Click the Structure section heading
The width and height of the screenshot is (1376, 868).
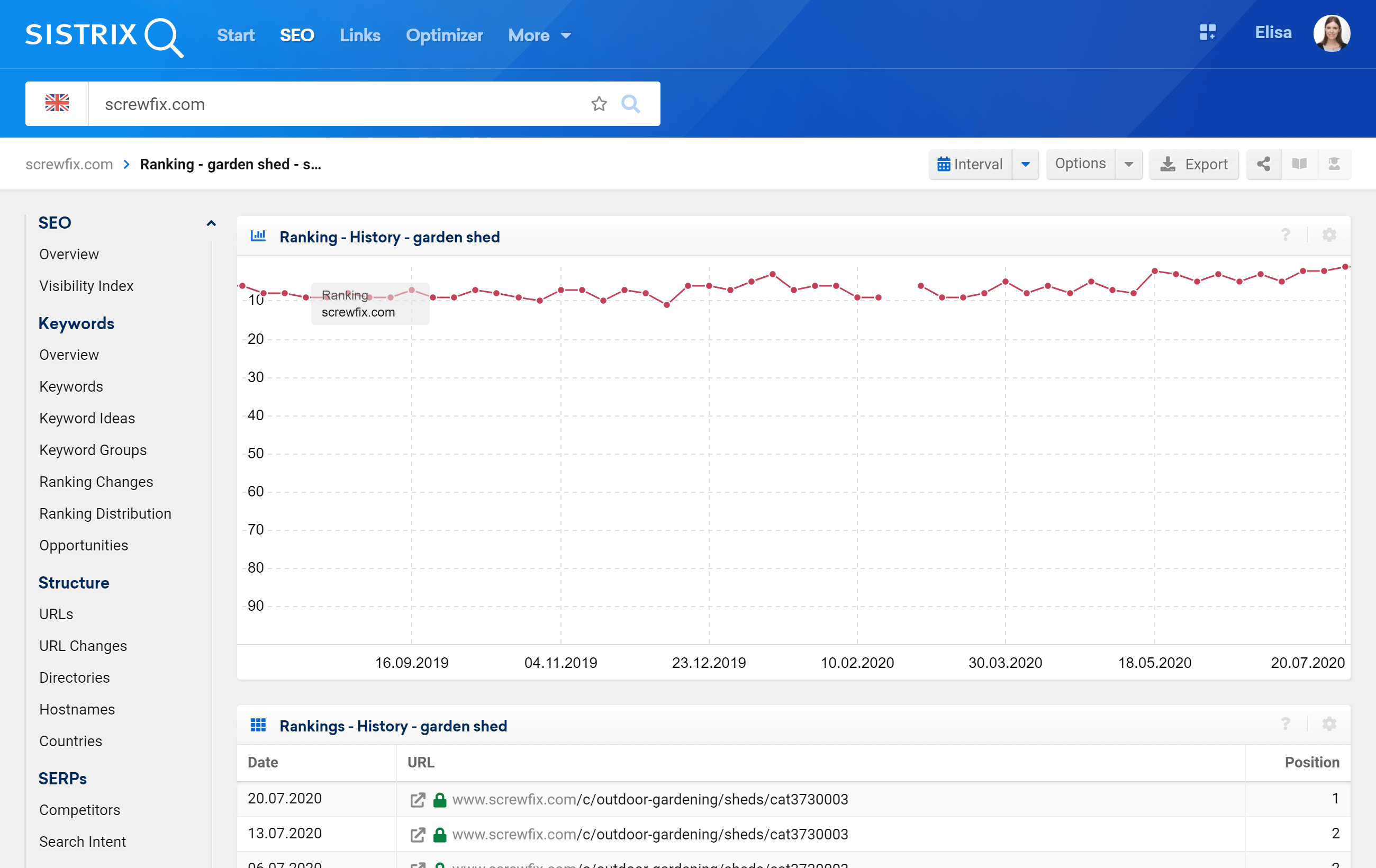click(74, 583)
